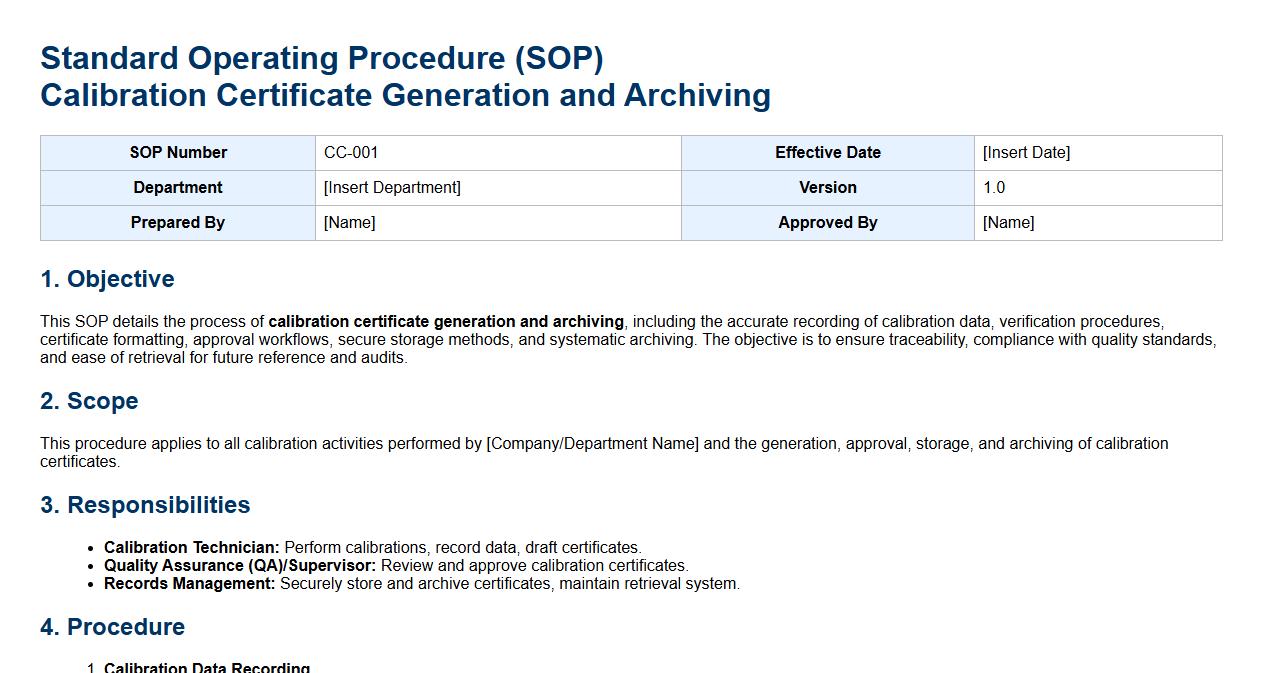Click the 1. Objective section heading
This screenshot has height=673, width=1263.
(107, 280)
